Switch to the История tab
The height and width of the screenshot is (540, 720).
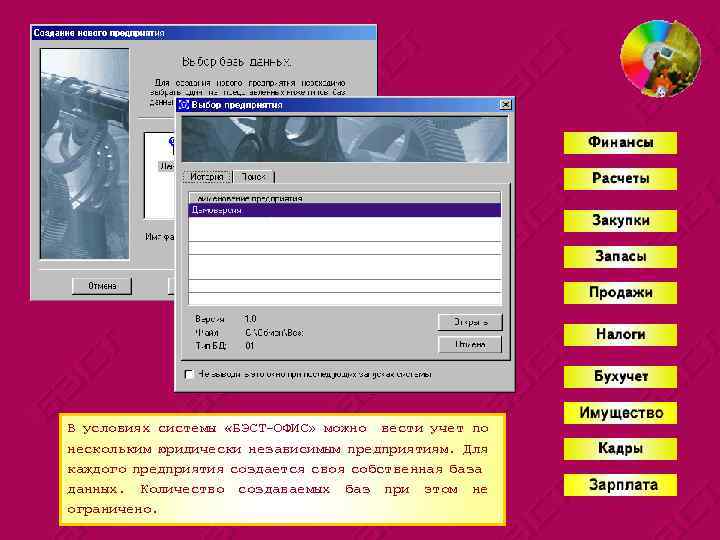[x=207, y=177]
